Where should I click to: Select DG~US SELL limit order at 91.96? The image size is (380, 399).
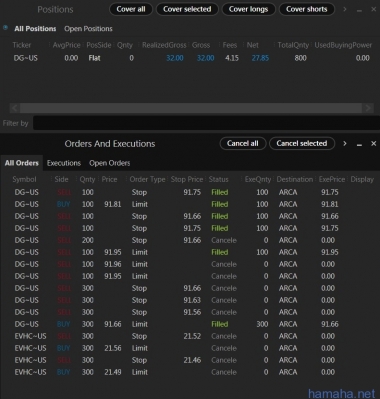[x=190, y=264]
